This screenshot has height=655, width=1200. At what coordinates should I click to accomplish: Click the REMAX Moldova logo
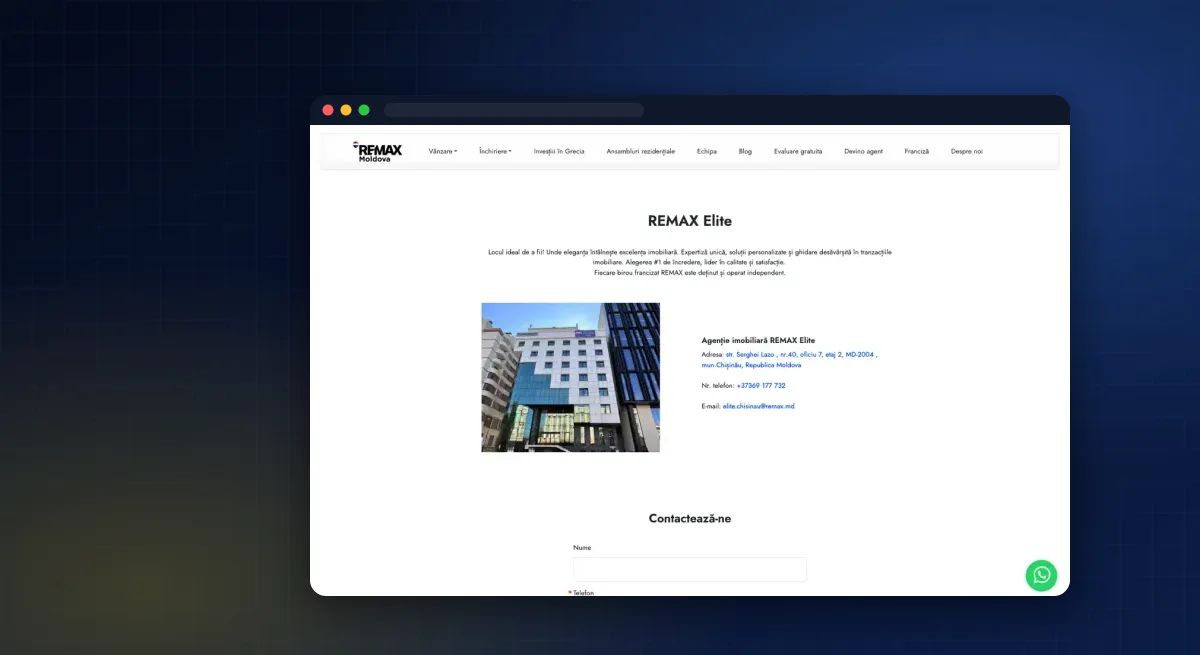pos(377,152)
